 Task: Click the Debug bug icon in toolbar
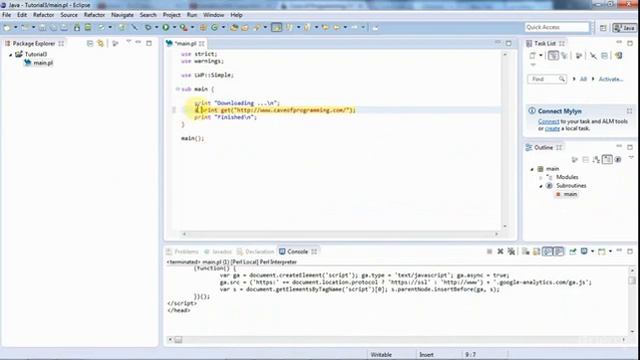148,27
